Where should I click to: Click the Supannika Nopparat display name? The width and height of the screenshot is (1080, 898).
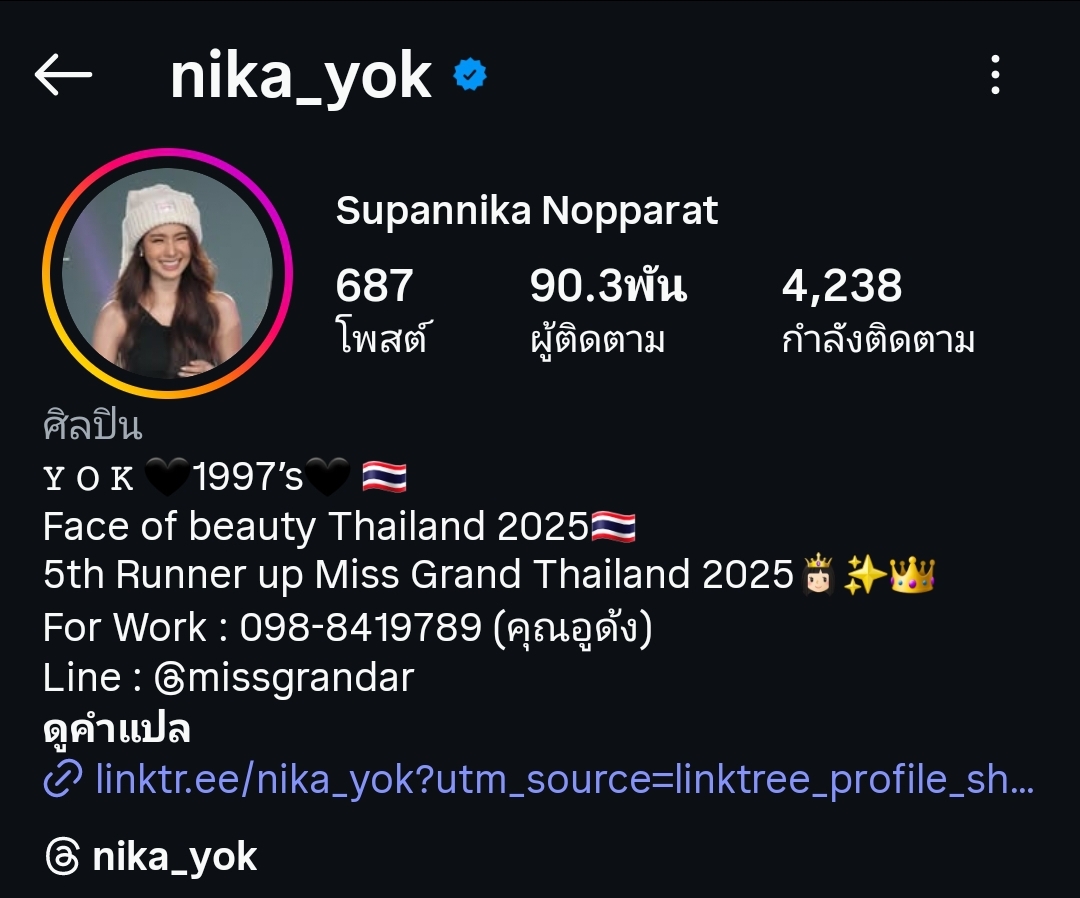(x=527, y=211)
